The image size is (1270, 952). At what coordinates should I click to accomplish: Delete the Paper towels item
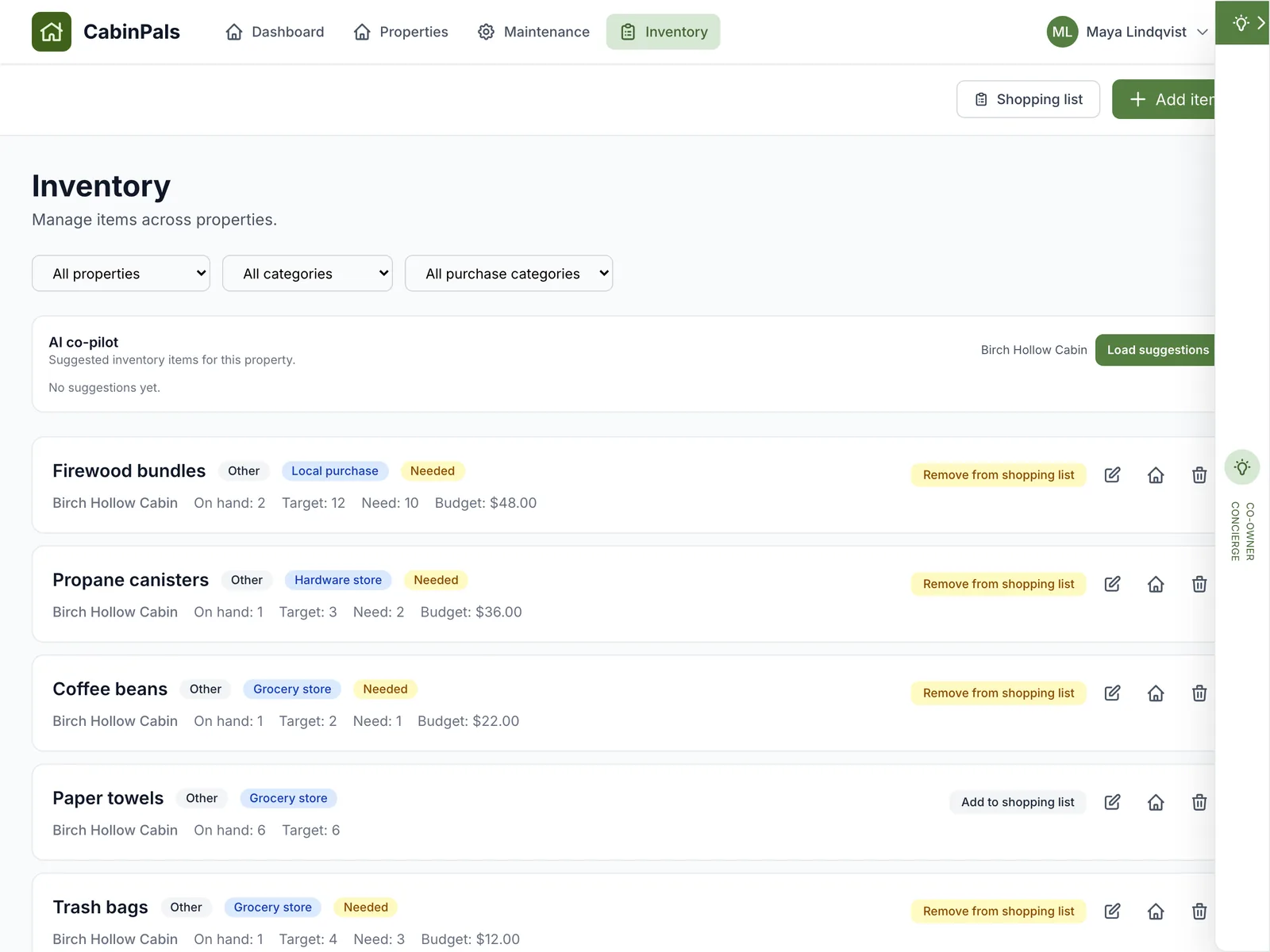[1199, 802]
